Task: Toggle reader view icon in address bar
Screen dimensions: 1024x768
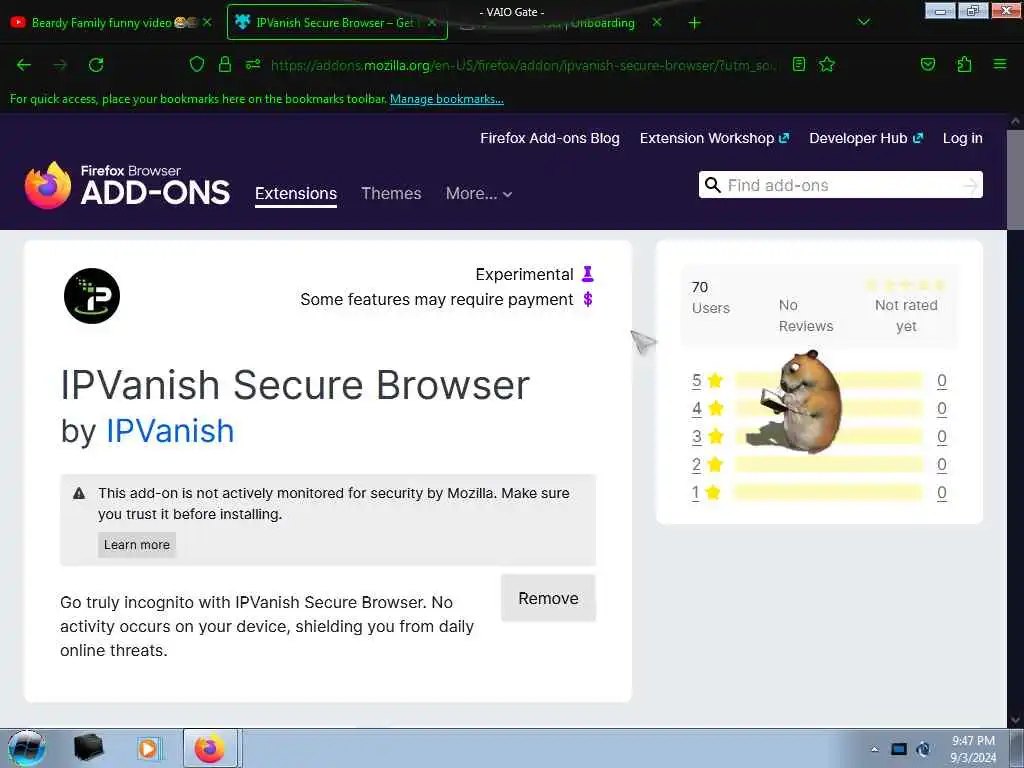Action: [x=799, y=64]
